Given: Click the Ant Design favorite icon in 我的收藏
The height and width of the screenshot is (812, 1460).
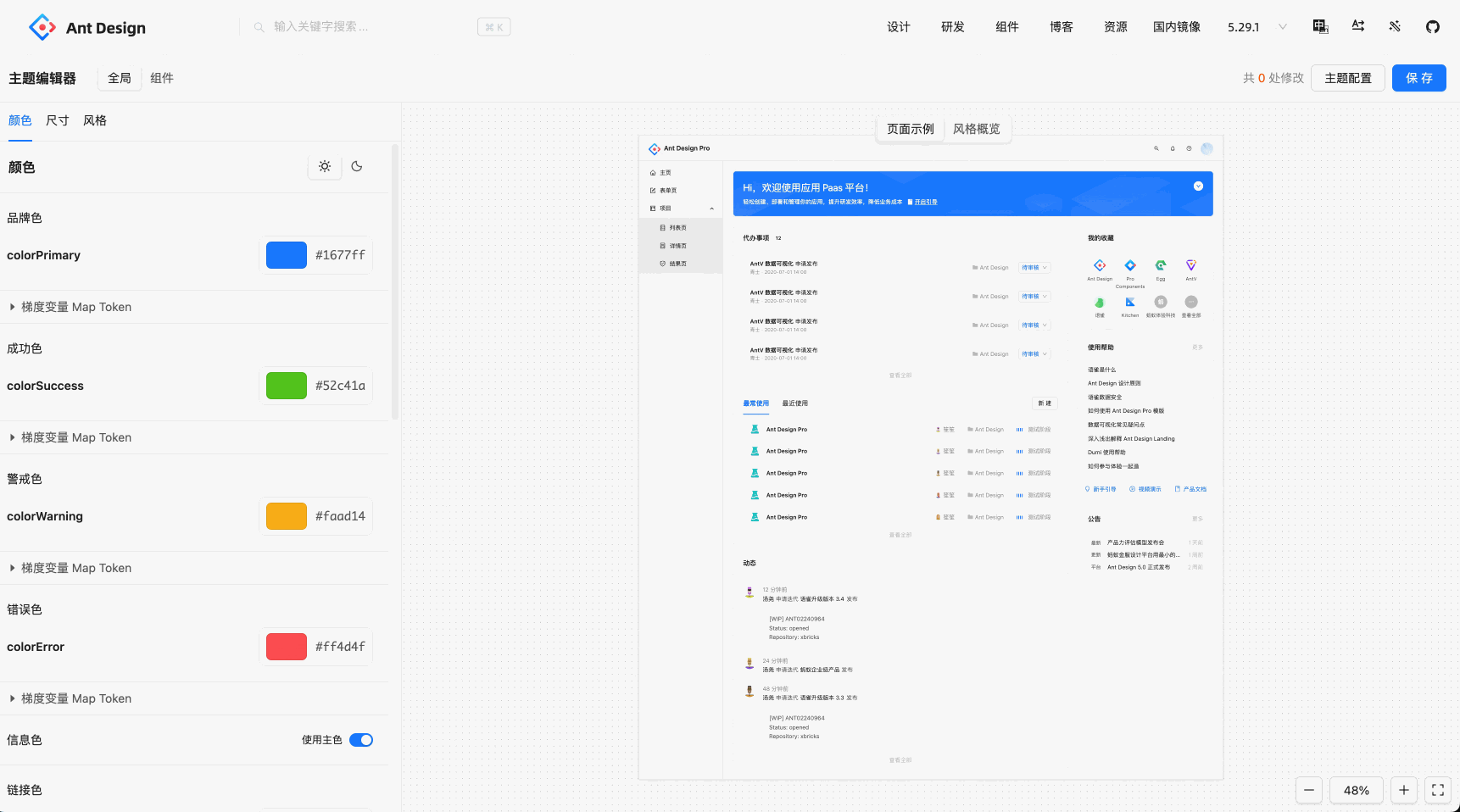Looking at the screenshot, I should click(1100, 265).
